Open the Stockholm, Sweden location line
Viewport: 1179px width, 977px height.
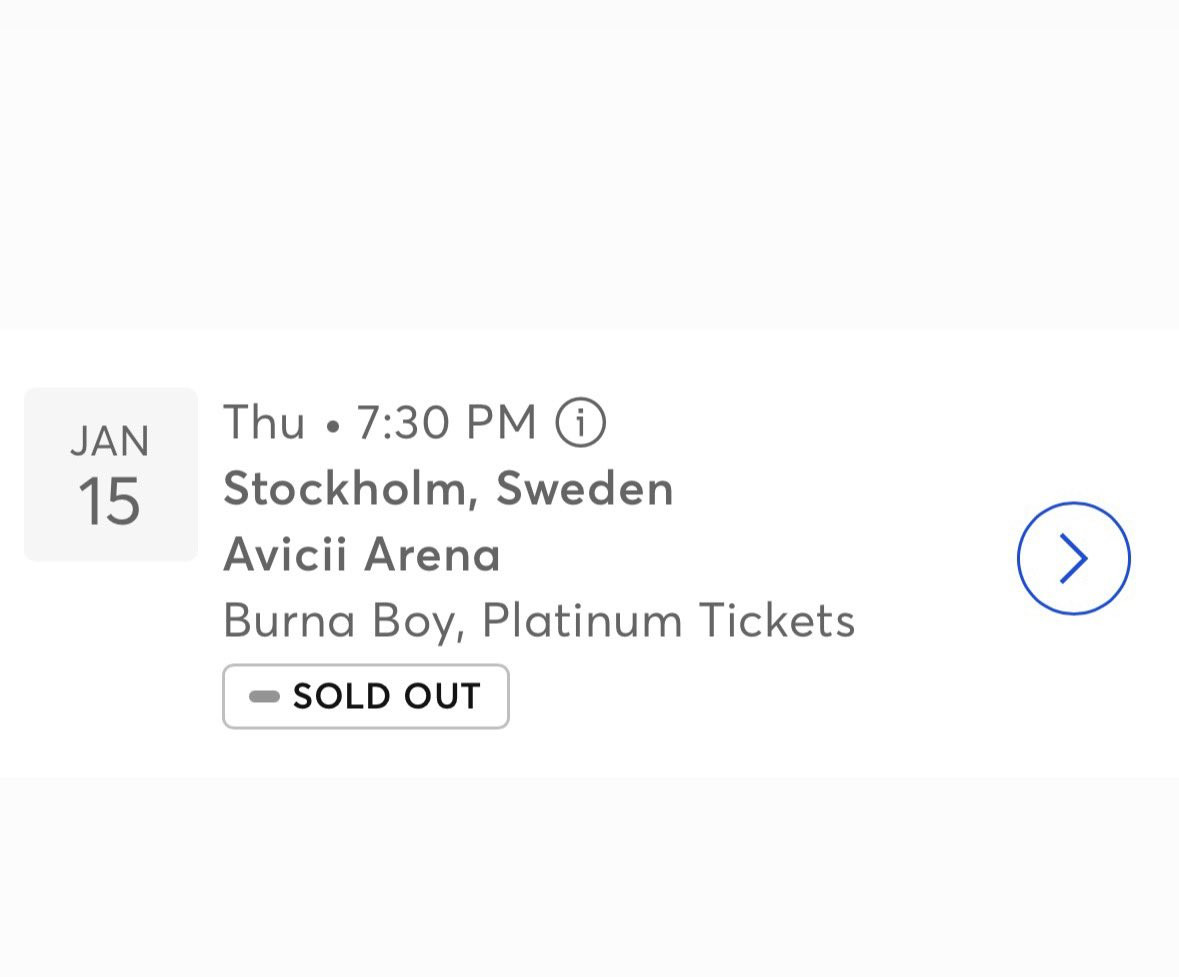(448, 488)
